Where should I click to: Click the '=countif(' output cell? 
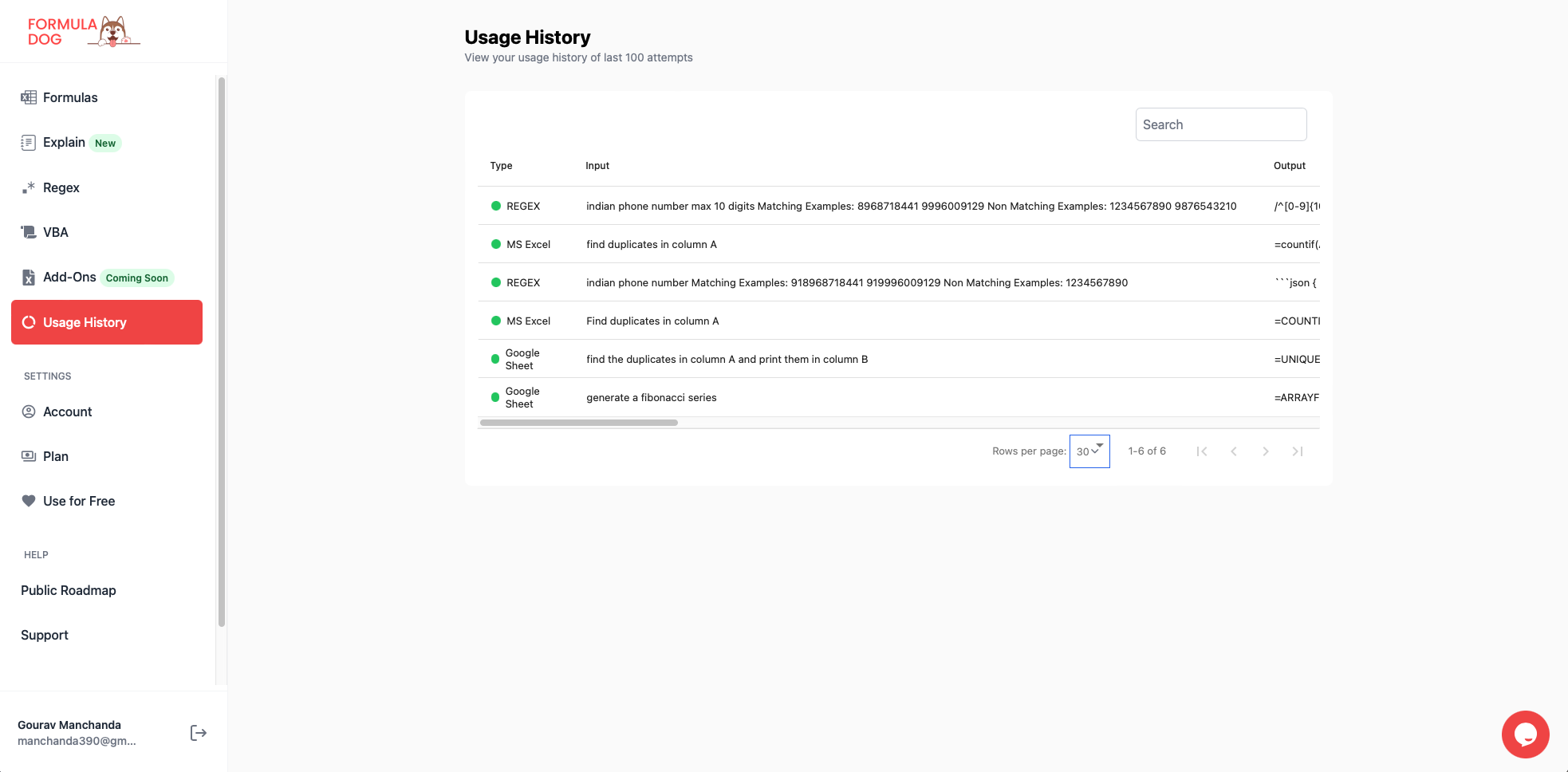point(1297,244)
